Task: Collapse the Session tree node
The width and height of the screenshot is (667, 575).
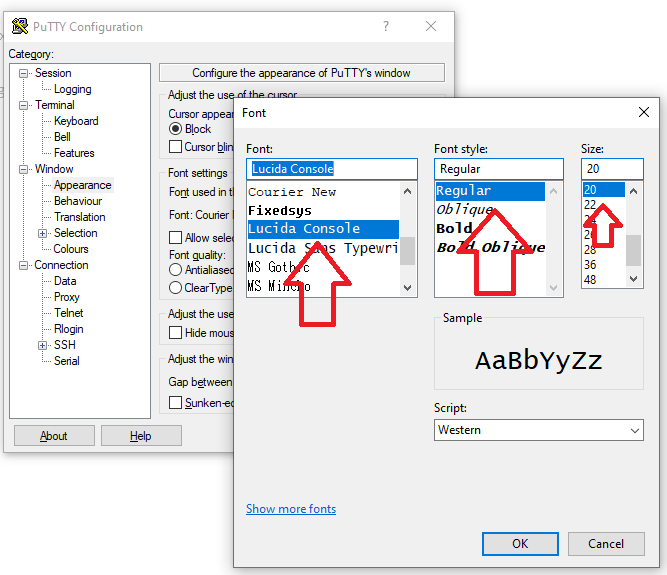Action: [x=24, y=73]
